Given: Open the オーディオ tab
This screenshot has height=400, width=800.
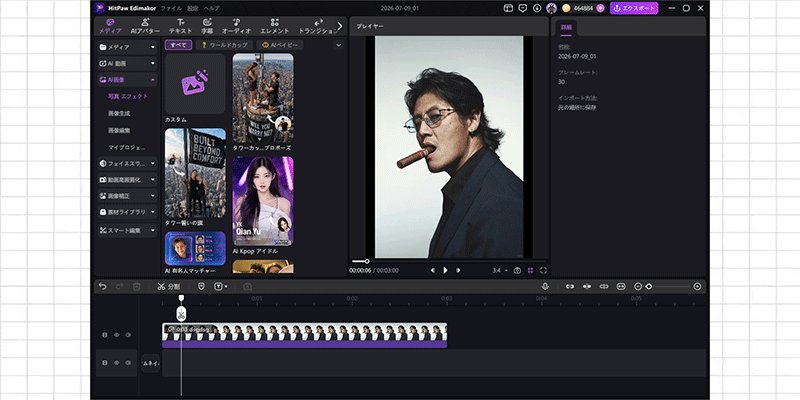Looking at the screenshot, I should pyautogui.click(x=236, y=26).
